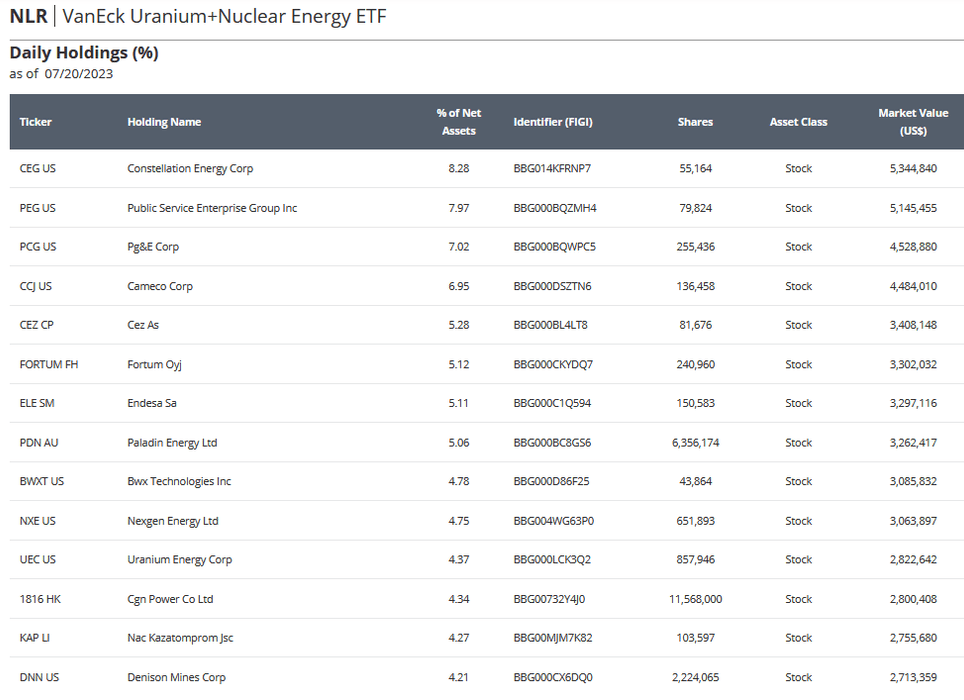Click the Uranium Energy Corp holding name

(x=180, y=559)
